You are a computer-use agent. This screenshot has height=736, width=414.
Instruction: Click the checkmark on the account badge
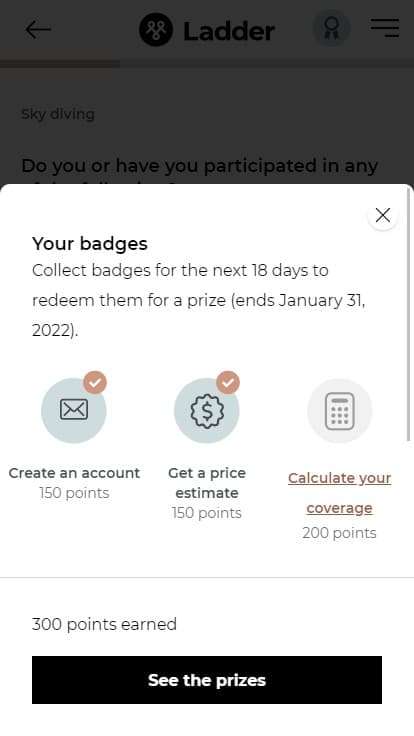point(95,383)
